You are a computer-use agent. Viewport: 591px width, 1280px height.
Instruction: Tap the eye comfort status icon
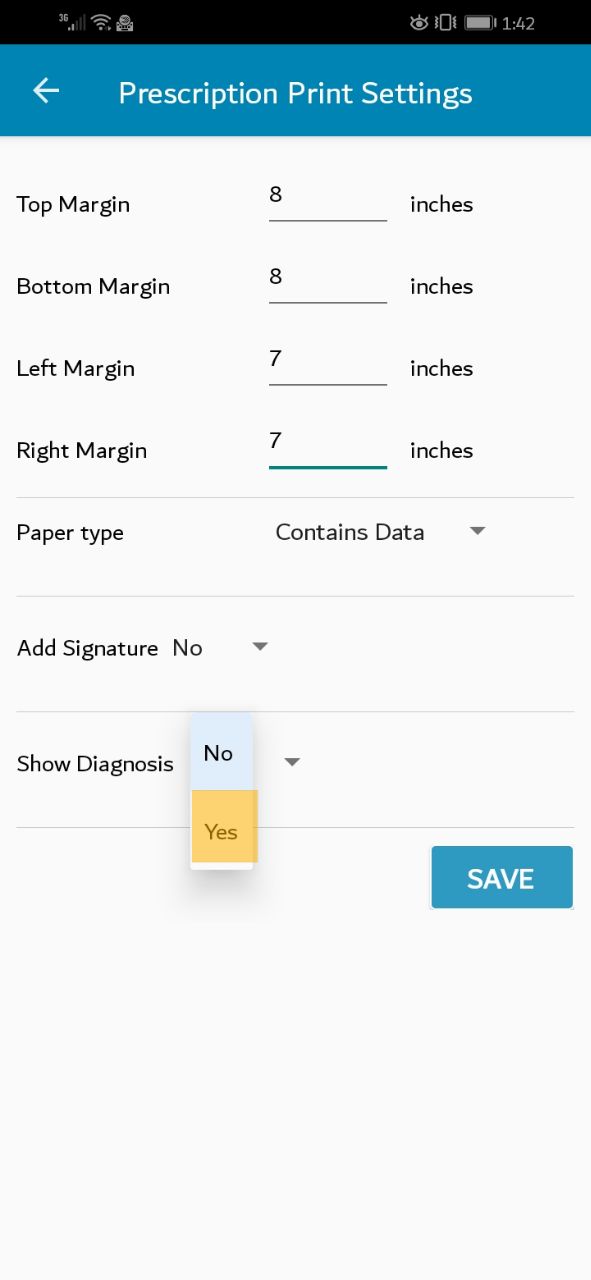pyautogui.click(x=419, y=22)
